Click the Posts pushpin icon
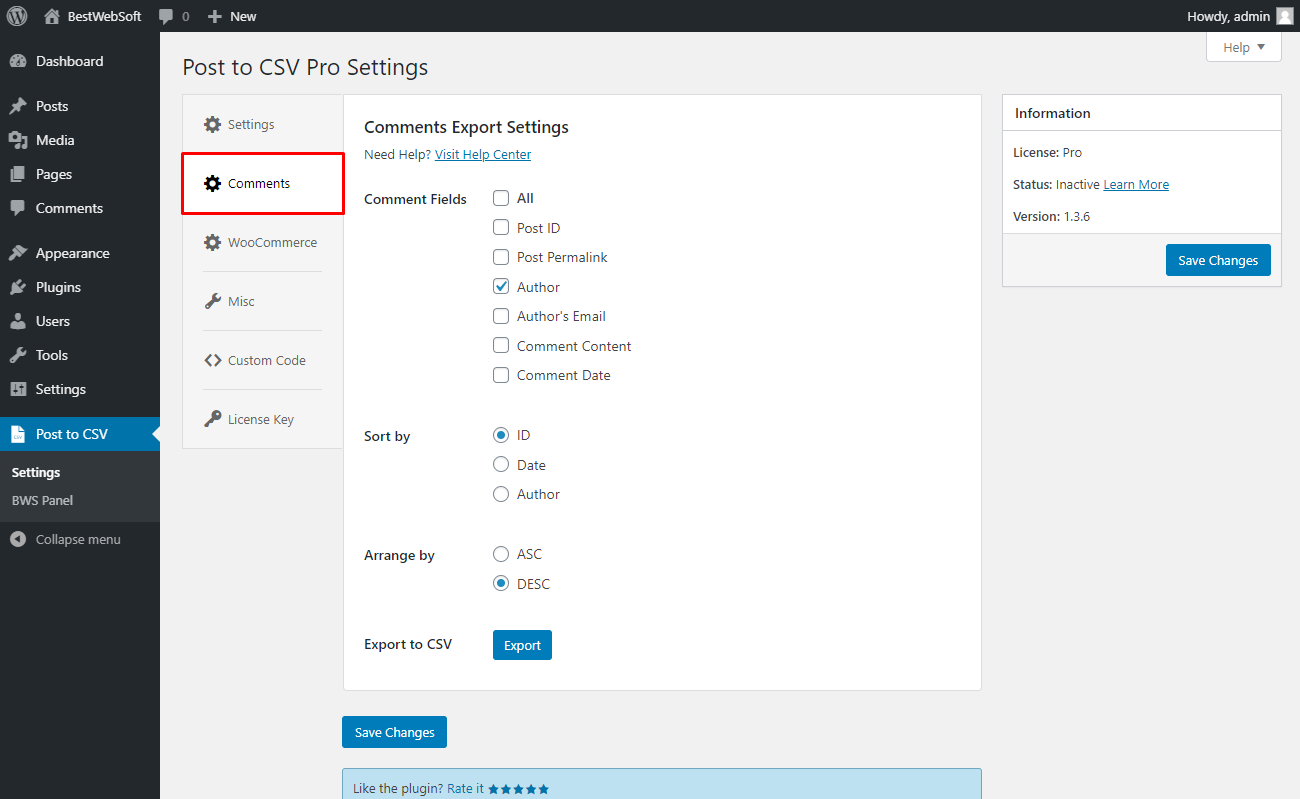Image resolution: width=1300 pixels, height=799 pixels. coord(18,106)
